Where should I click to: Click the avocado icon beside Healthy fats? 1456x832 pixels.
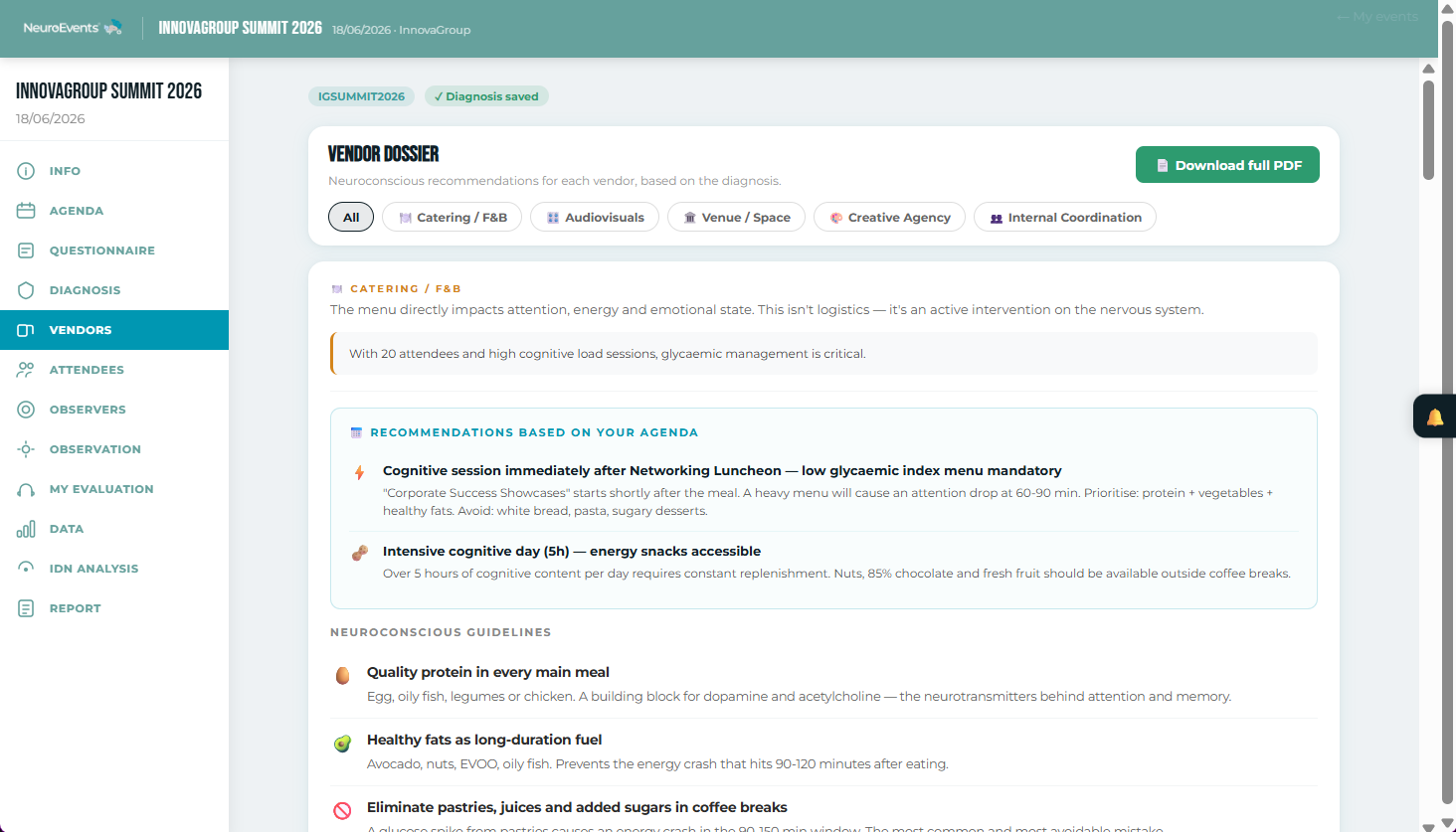point(343,744)
